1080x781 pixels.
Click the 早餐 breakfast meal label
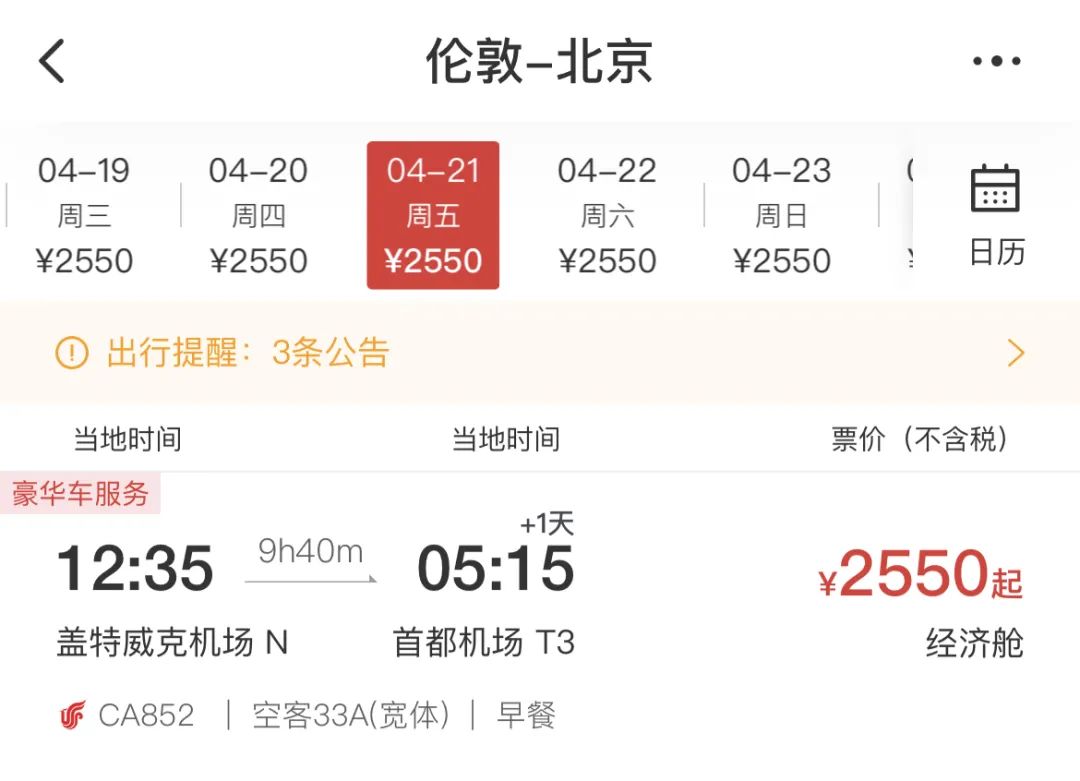point(524,714)
